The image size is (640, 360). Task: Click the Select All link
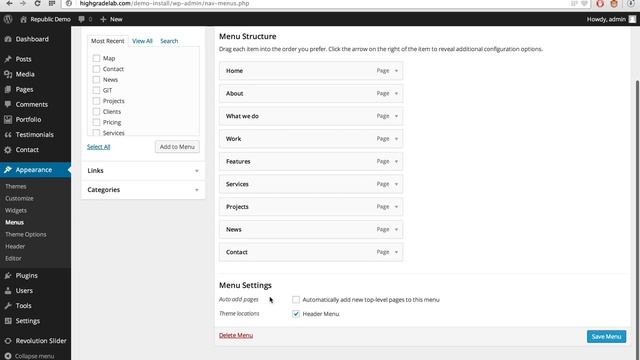pos(98,147)
